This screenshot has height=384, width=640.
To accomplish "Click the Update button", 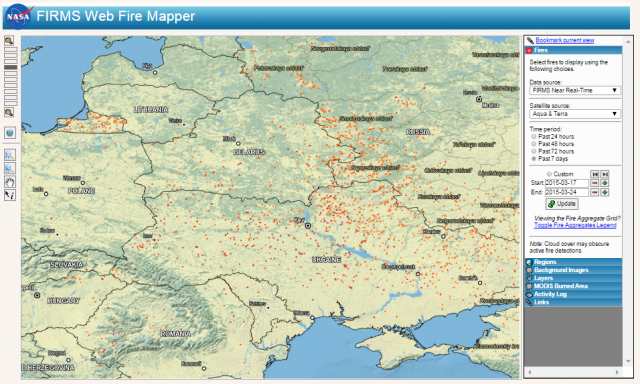I will coord(562,204).
